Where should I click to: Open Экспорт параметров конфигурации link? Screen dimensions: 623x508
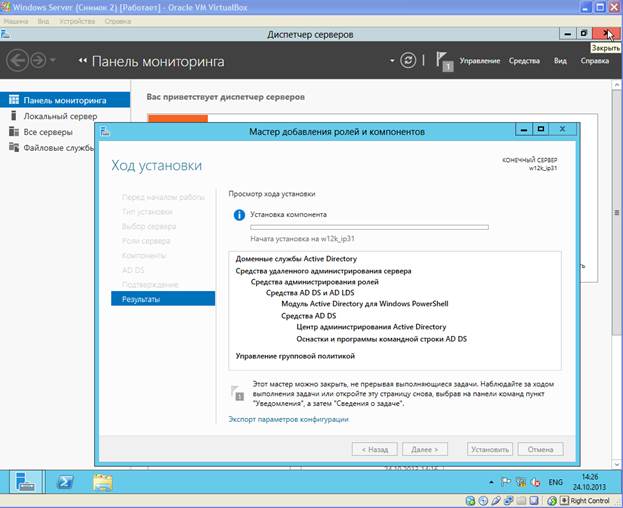click(288, 419)
